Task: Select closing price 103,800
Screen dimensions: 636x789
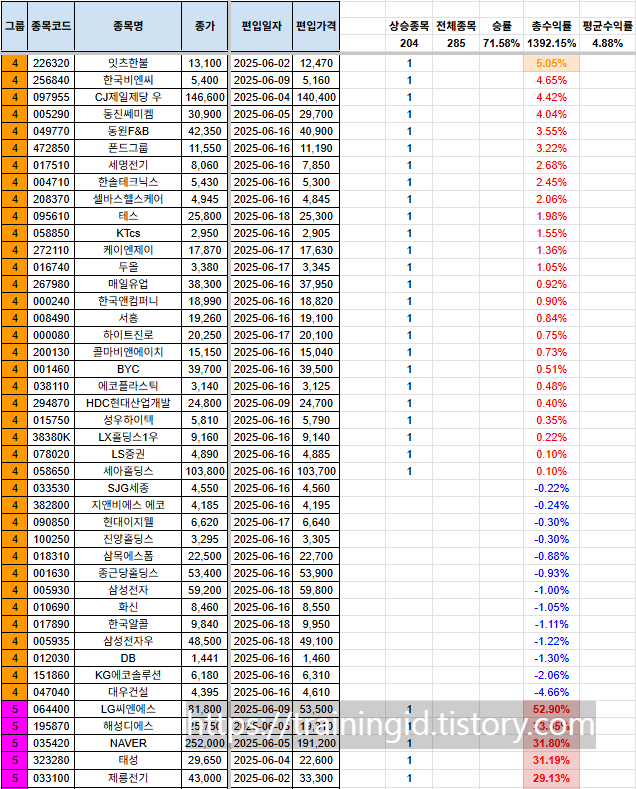Action: (205, 471)
